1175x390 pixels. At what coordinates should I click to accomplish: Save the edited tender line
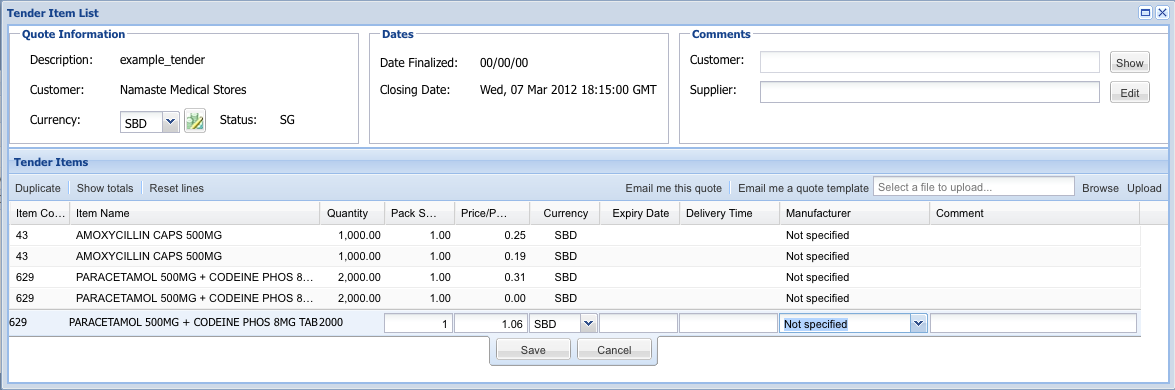pos(533,350)
